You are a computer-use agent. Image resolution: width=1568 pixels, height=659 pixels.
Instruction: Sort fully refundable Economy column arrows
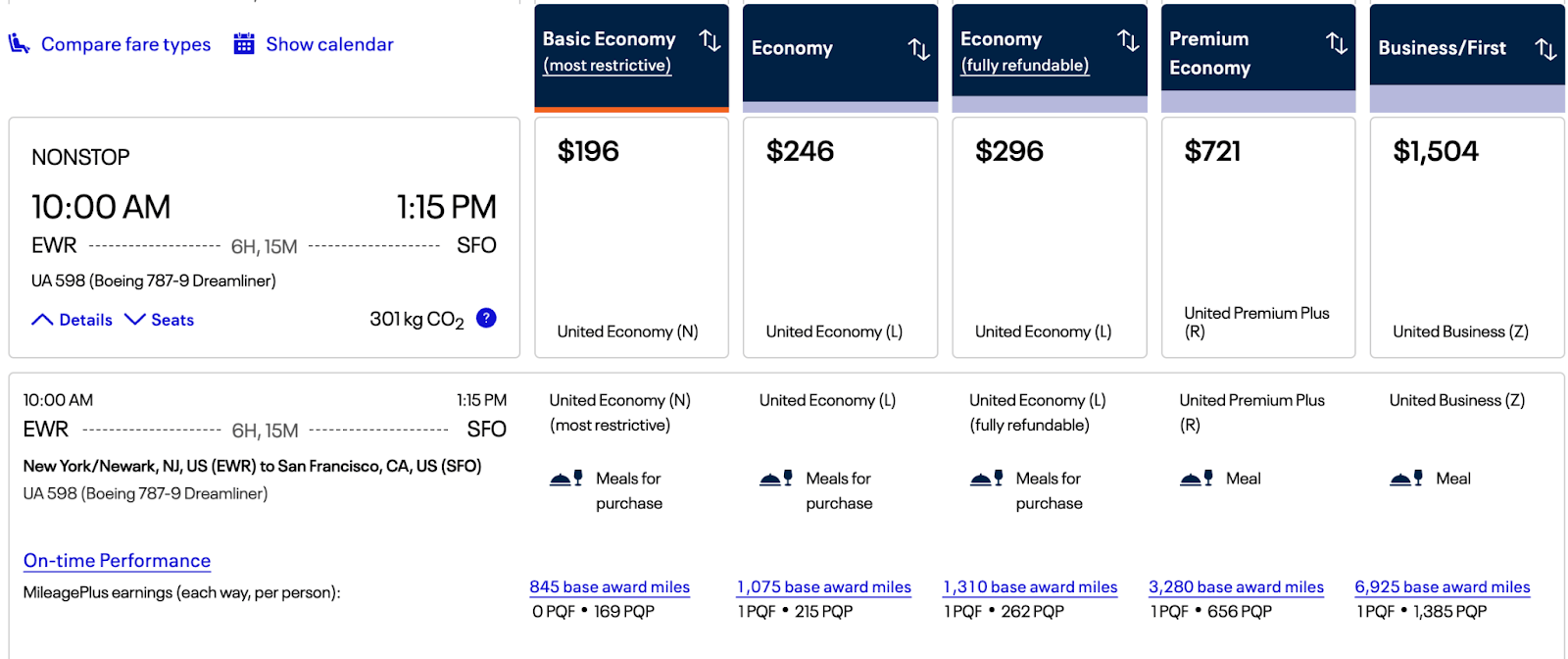click(x=1128, y=40)
